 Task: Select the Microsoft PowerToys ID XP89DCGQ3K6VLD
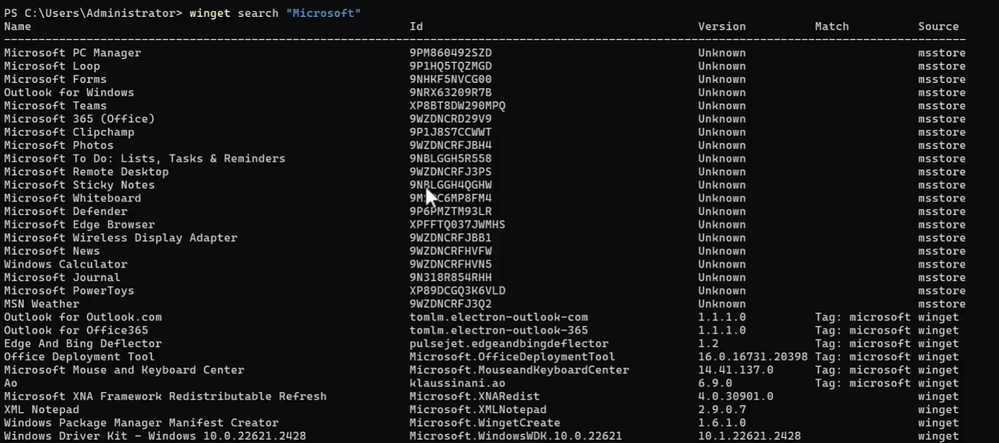click(457, 291)
